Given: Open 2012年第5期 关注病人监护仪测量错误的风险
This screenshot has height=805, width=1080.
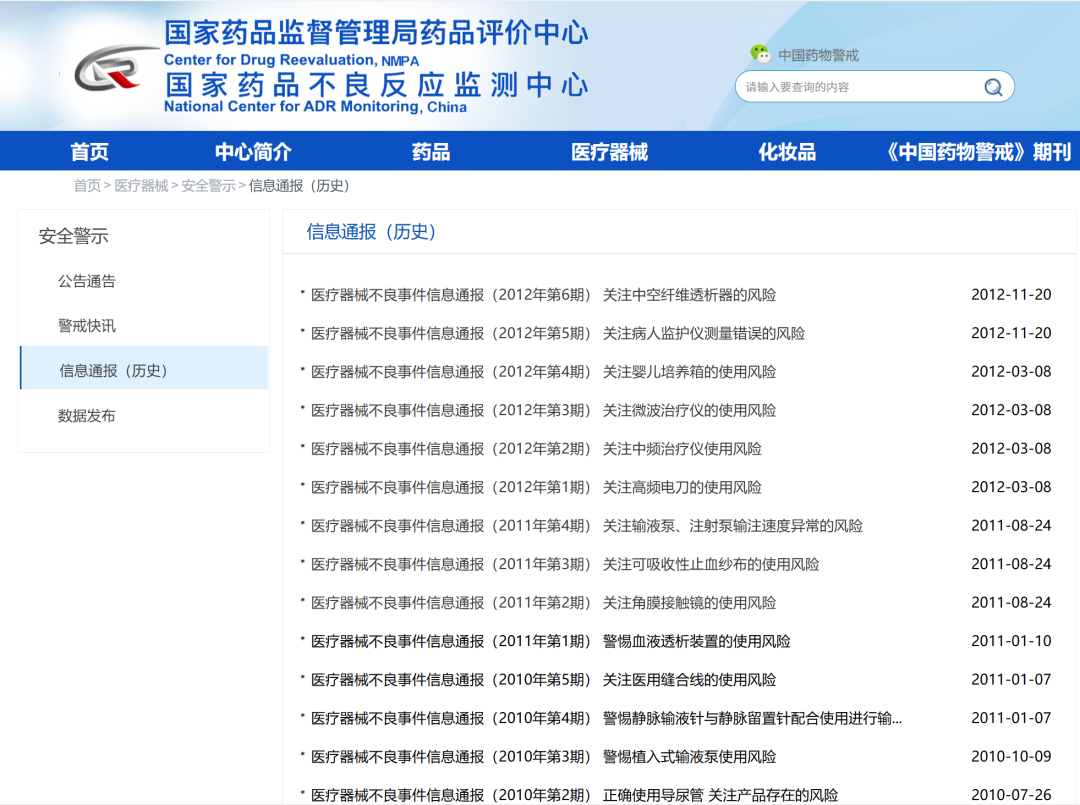Looking at the screenshot, I should [x=558, y=334].
